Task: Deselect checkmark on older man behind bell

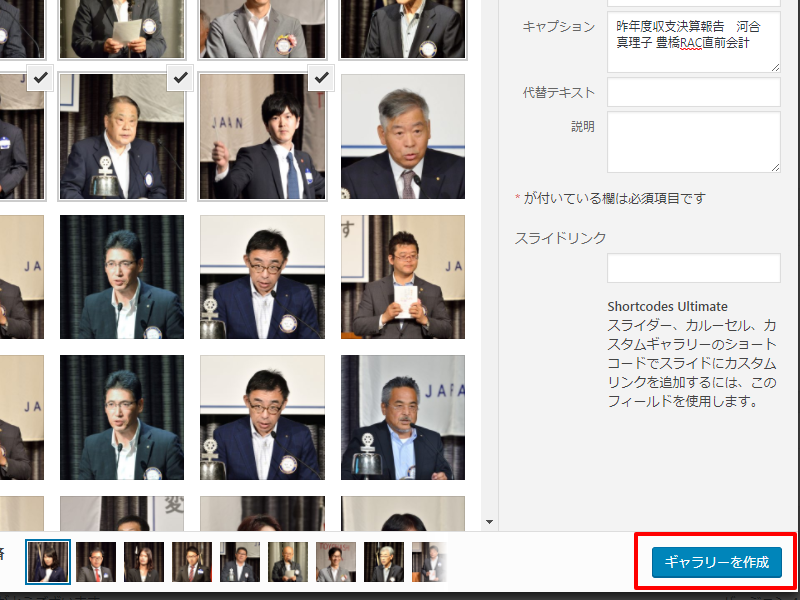Action: coord(180,77)
